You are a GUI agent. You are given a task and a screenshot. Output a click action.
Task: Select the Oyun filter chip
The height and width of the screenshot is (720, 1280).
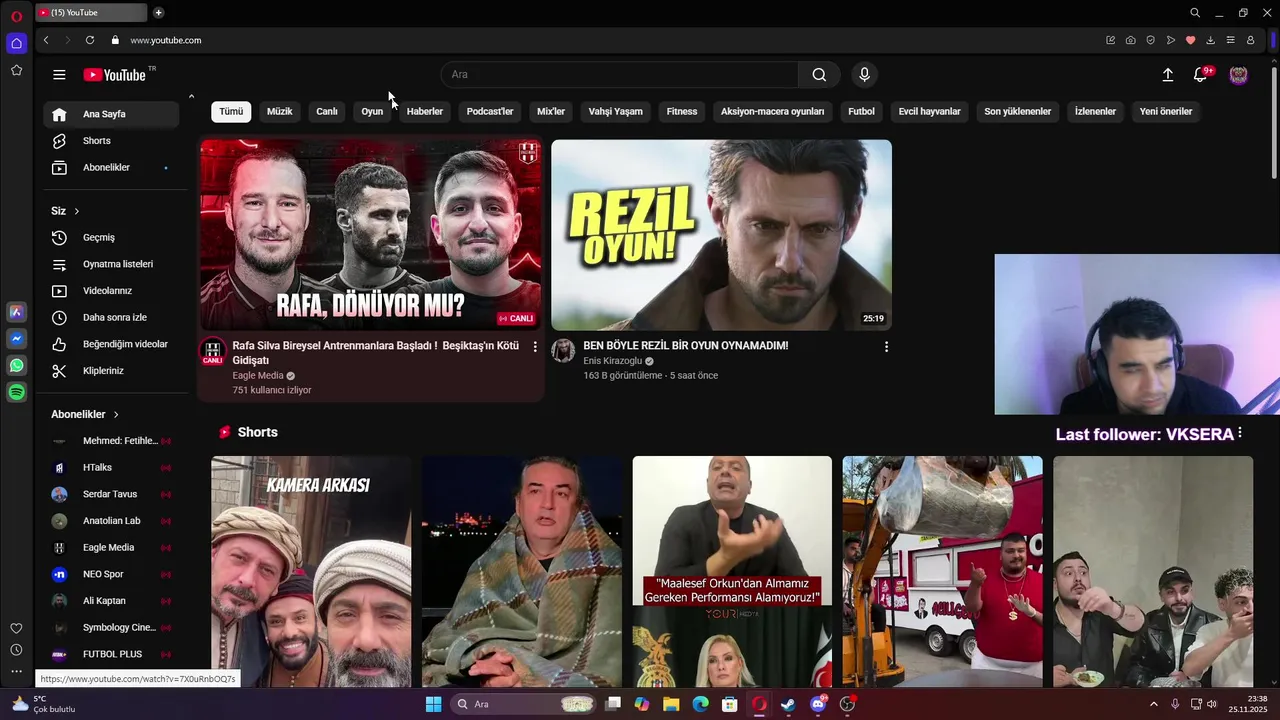point(372,112)
